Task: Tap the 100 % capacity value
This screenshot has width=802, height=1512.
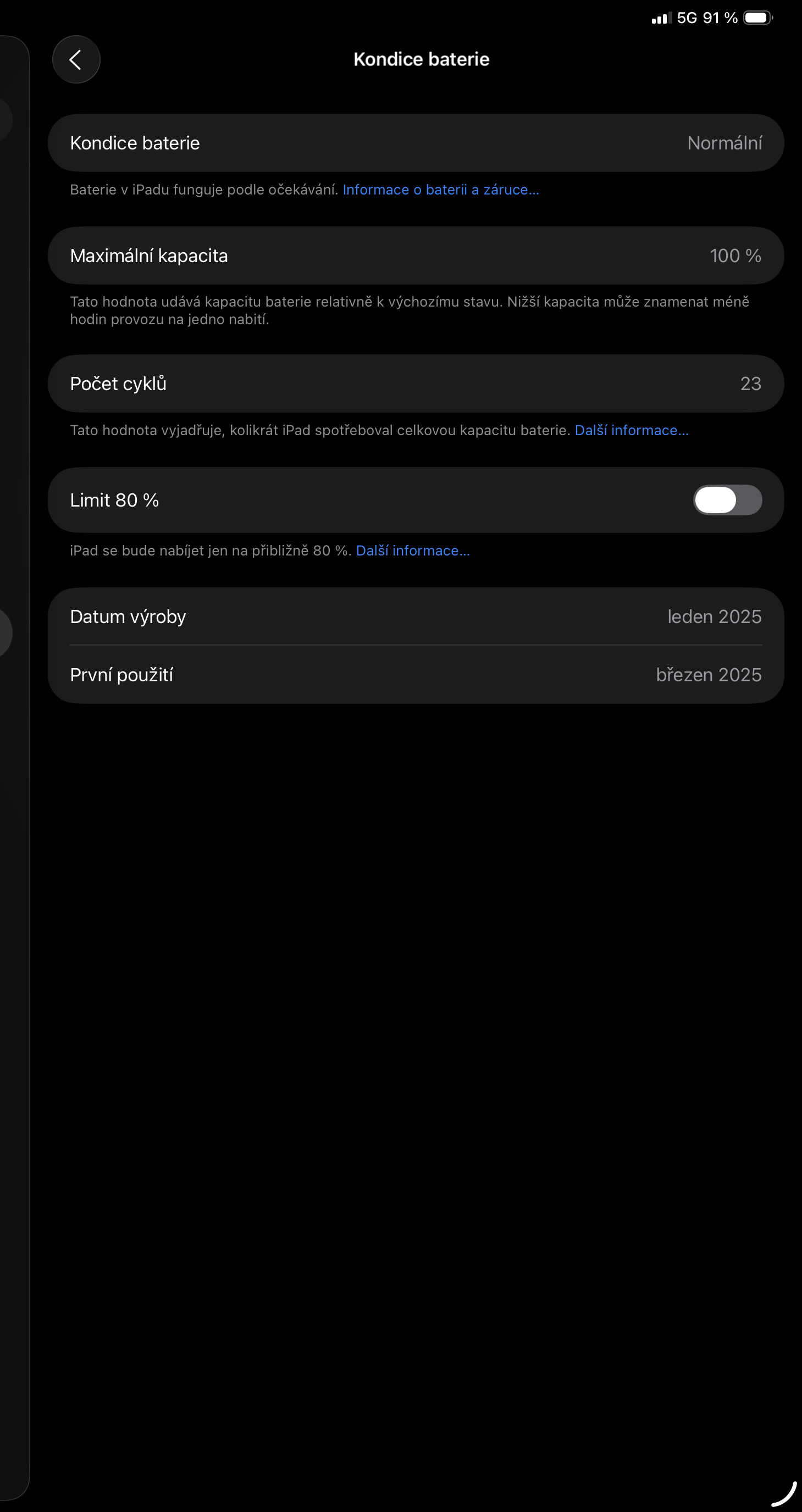Action: 735,256
